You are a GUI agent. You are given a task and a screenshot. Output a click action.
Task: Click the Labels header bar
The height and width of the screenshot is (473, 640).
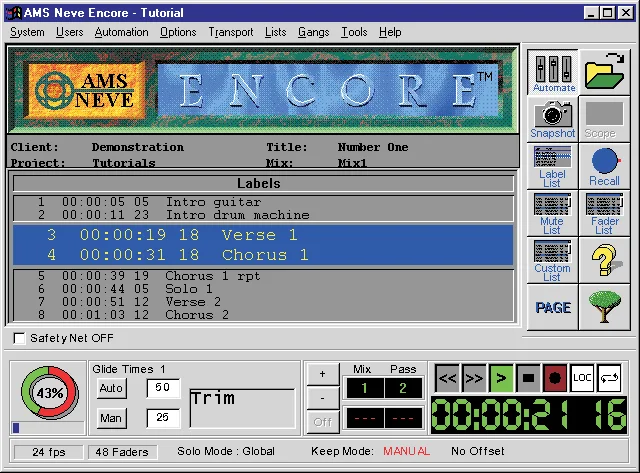click(x=263, y=184)
